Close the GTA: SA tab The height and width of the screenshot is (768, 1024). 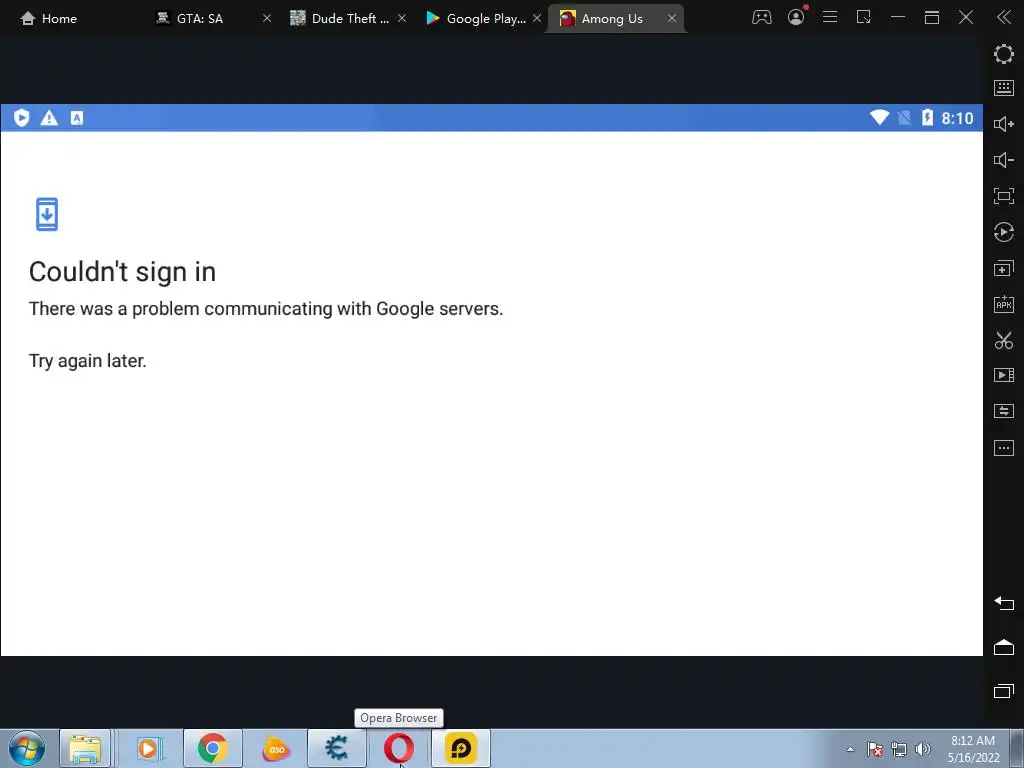(266, 18)
